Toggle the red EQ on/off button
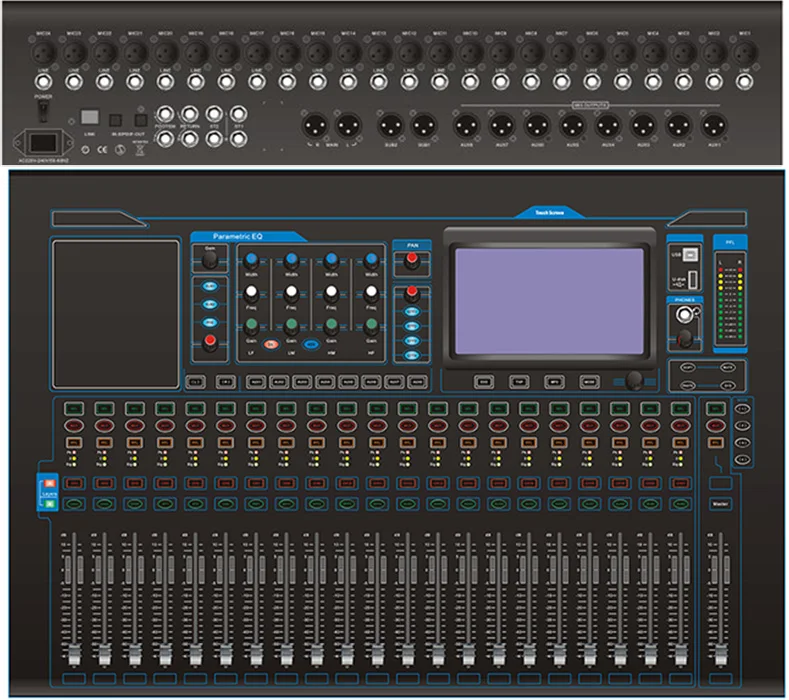The height and width of the screenshot is (700, 789). tap(270, 345)
